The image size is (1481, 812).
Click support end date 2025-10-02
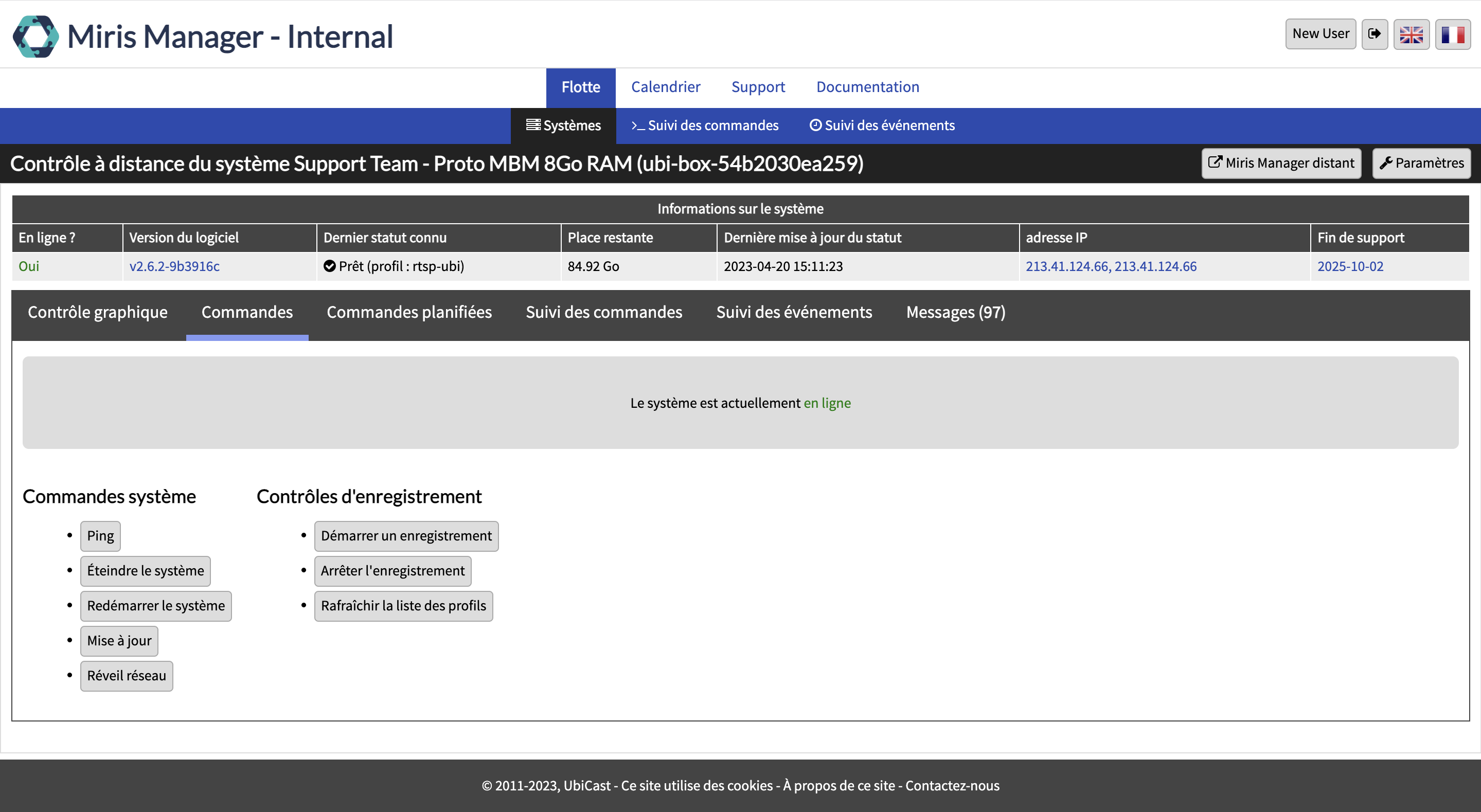(1350, 266)
